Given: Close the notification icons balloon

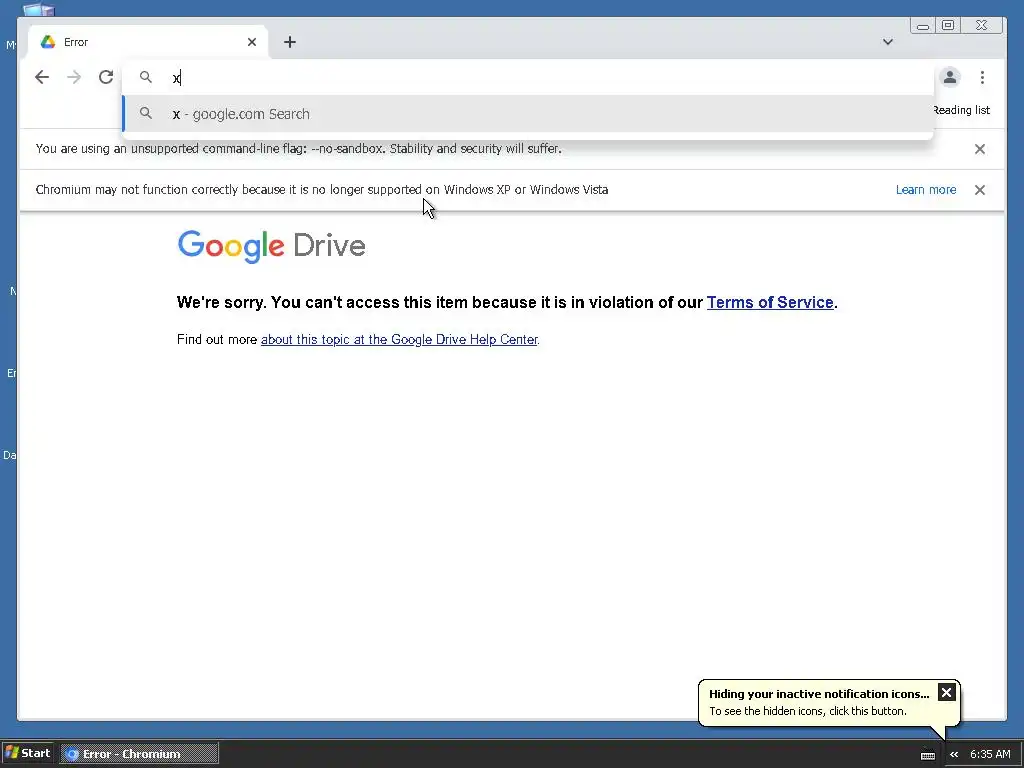Looking at the screenshot, I should [946, 692].
